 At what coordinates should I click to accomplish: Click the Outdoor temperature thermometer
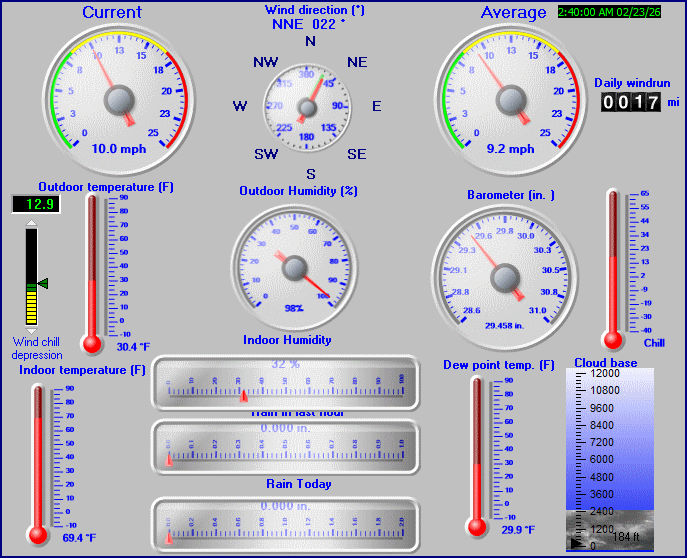[x=93, y=272]
